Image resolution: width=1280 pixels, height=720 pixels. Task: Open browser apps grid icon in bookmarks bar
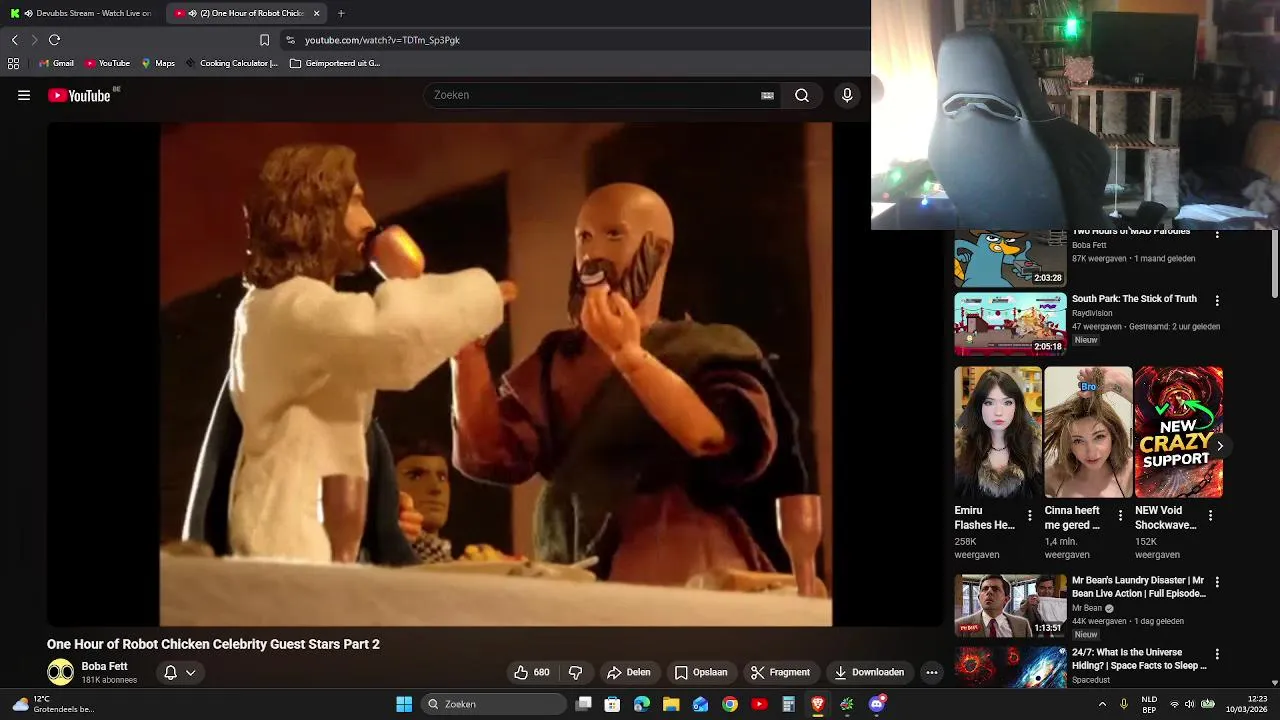pyautogui.click(x=13, y=63)
